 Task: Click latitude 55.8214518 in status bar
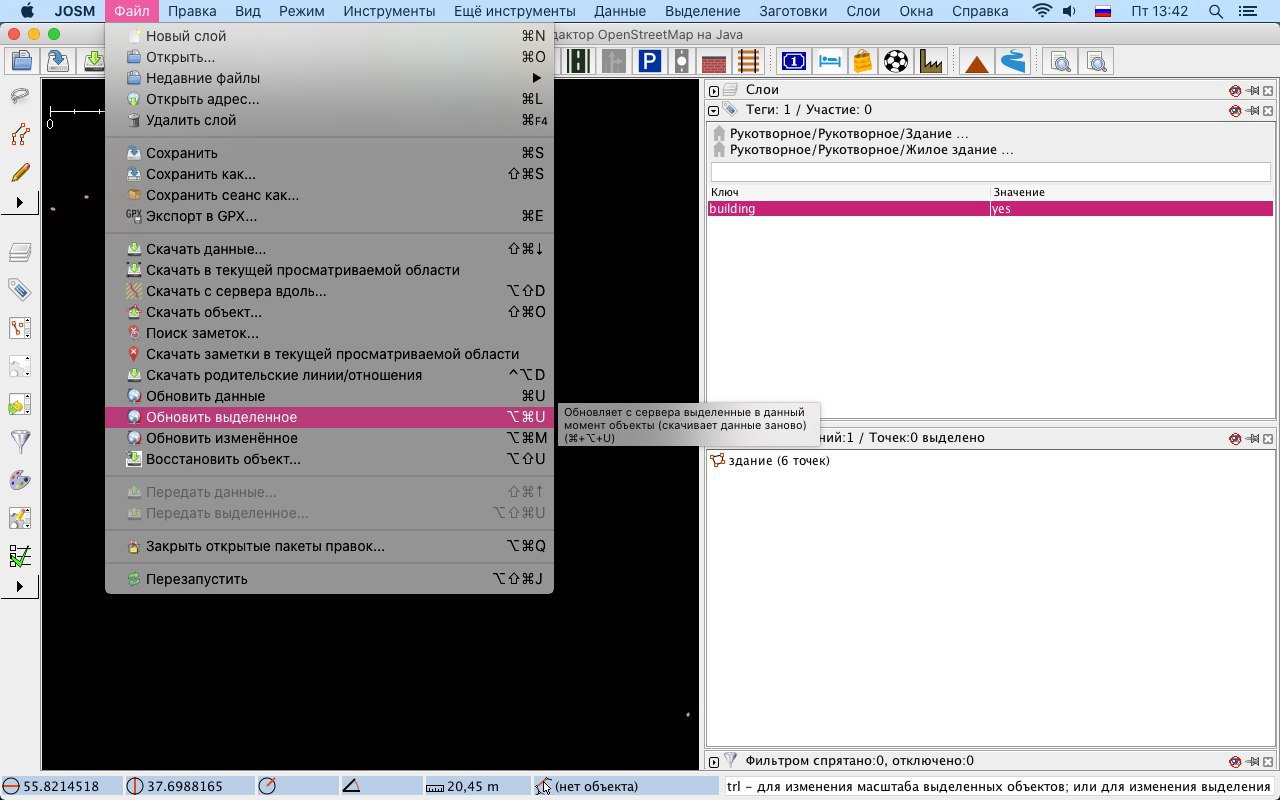[x=60, y=786]
